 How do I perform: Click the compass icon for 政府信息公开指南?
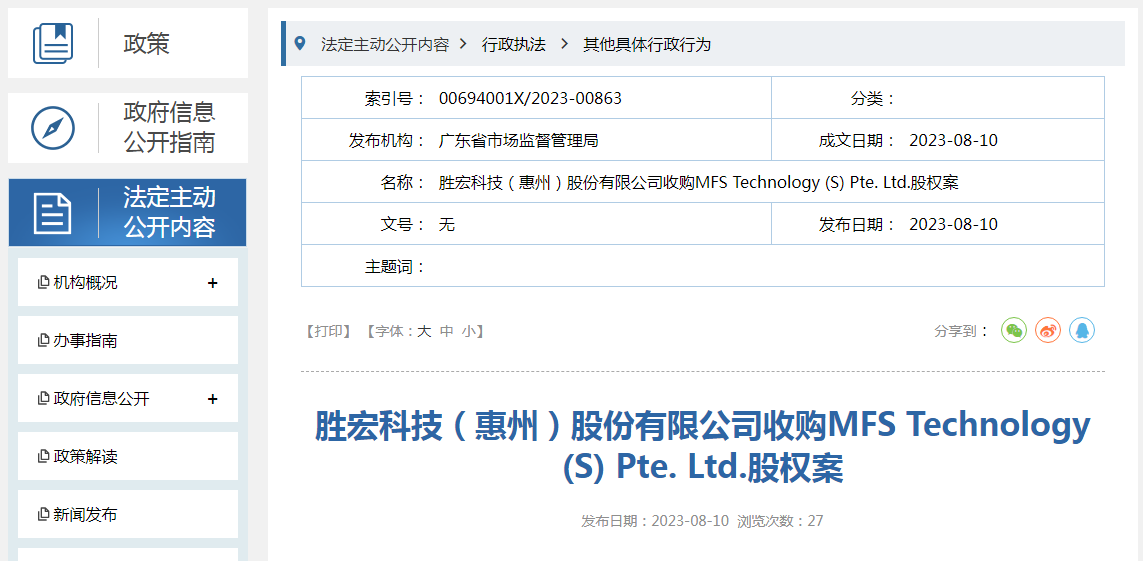coord(52,128)
